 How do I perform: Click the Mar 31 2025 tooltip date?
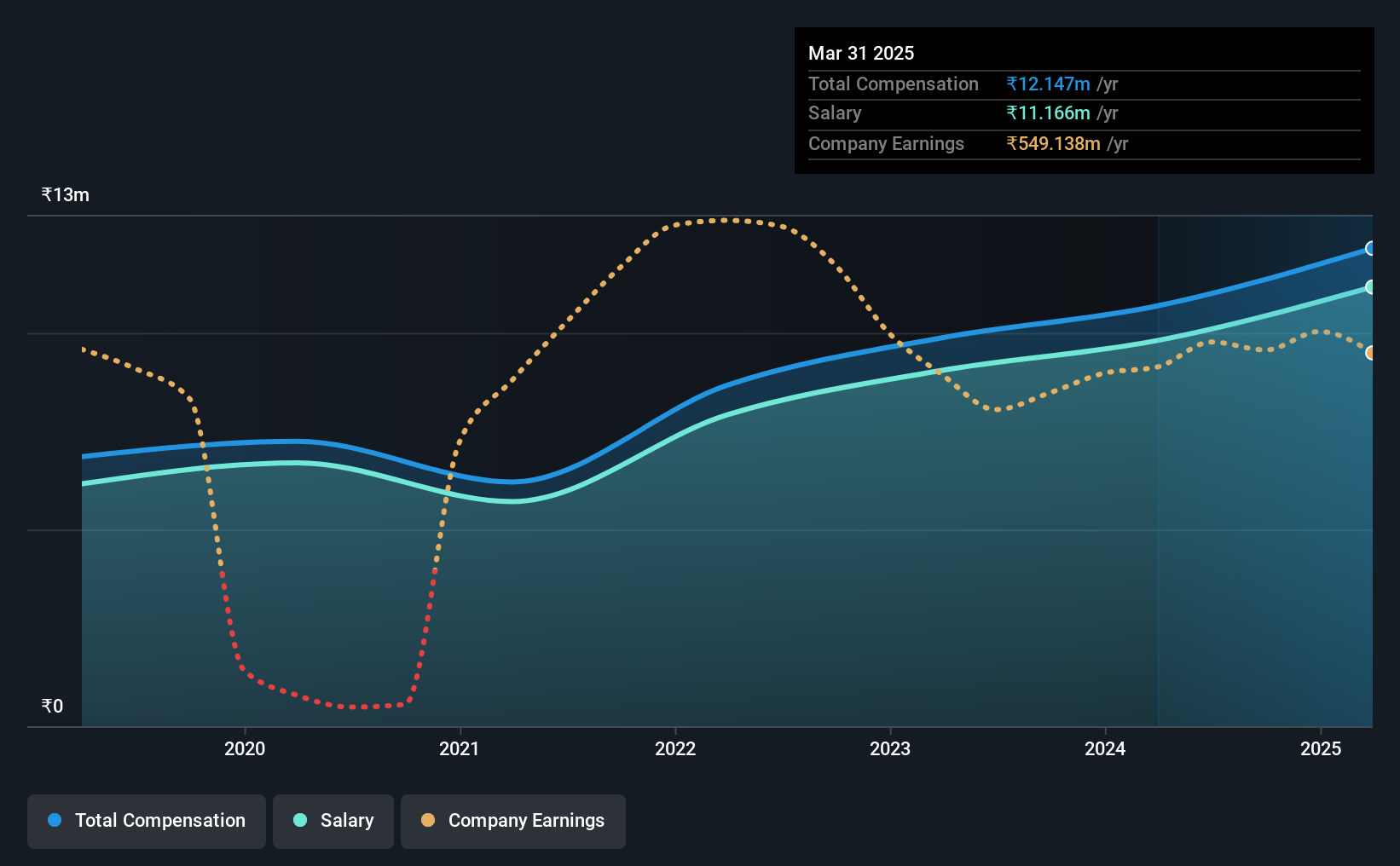tap(861, 53)
